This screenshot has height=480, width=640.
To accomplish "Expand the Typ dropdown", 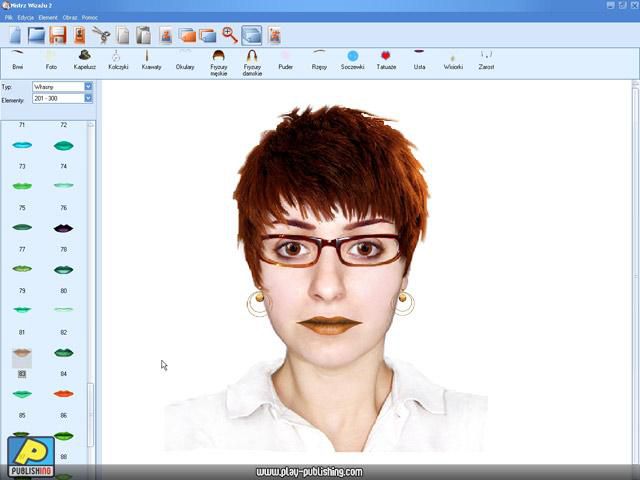I will (88, 87).
